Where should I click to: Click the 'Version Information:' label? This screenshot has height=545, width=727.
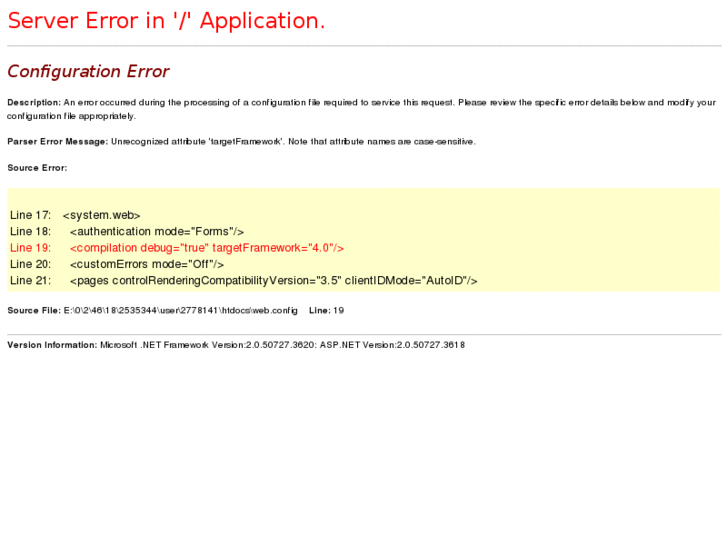coord(52,345)
